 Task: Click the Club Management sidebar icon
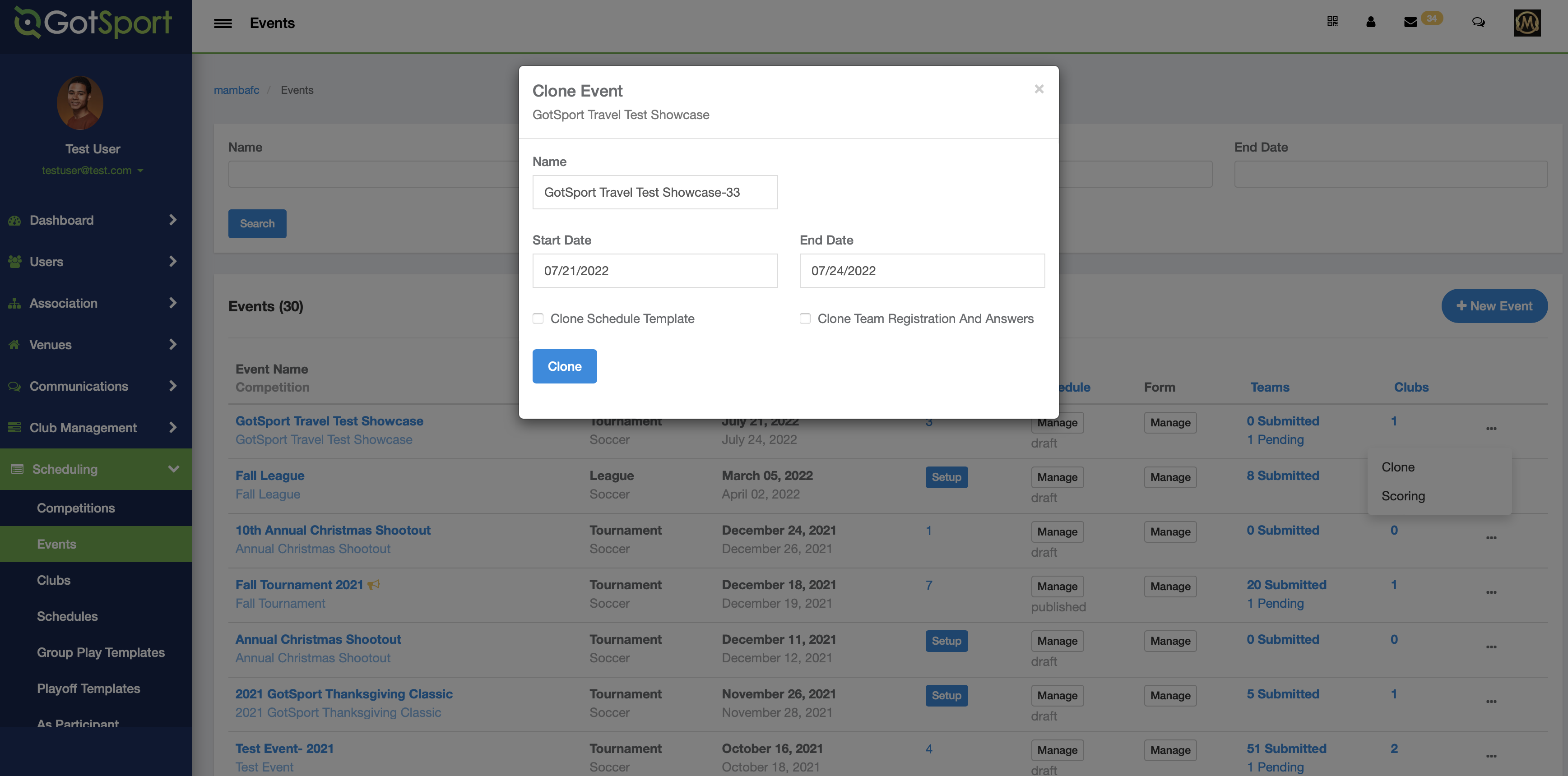pyautogui.click(x=14, y=428)
